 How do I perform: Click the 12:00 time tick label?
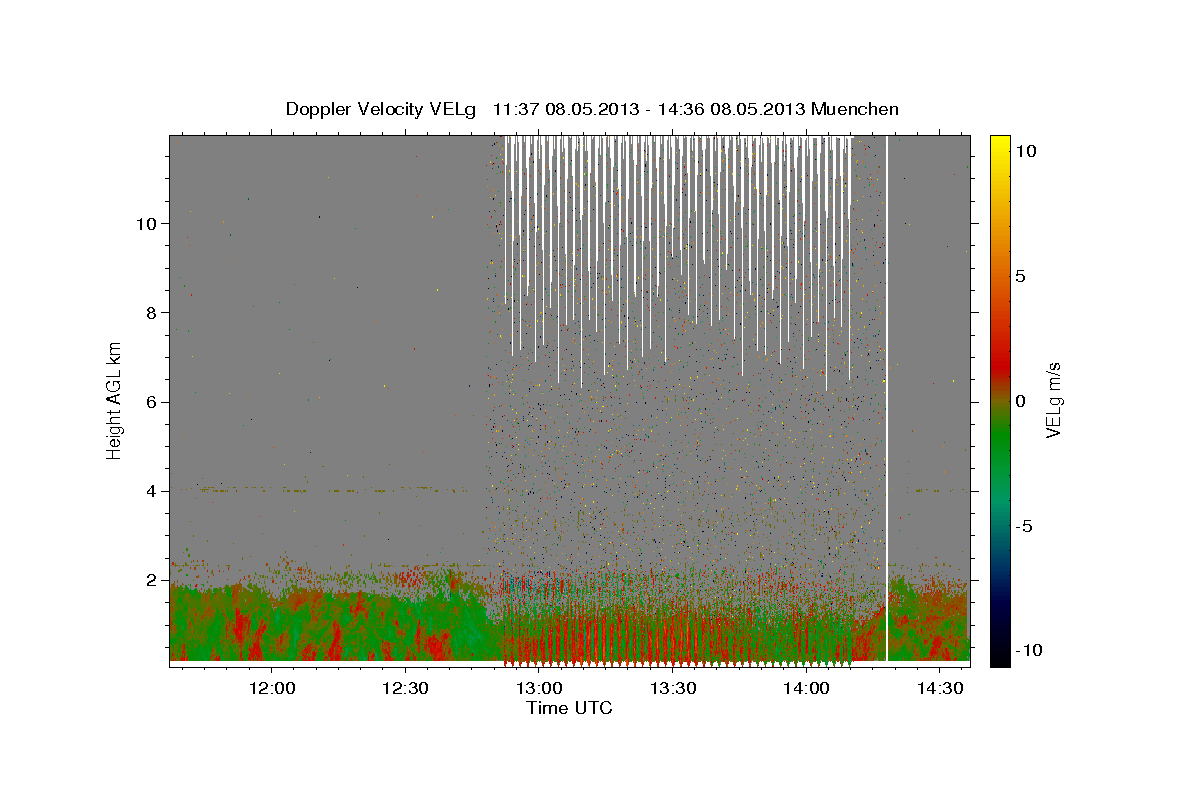[x=271, y=689]
